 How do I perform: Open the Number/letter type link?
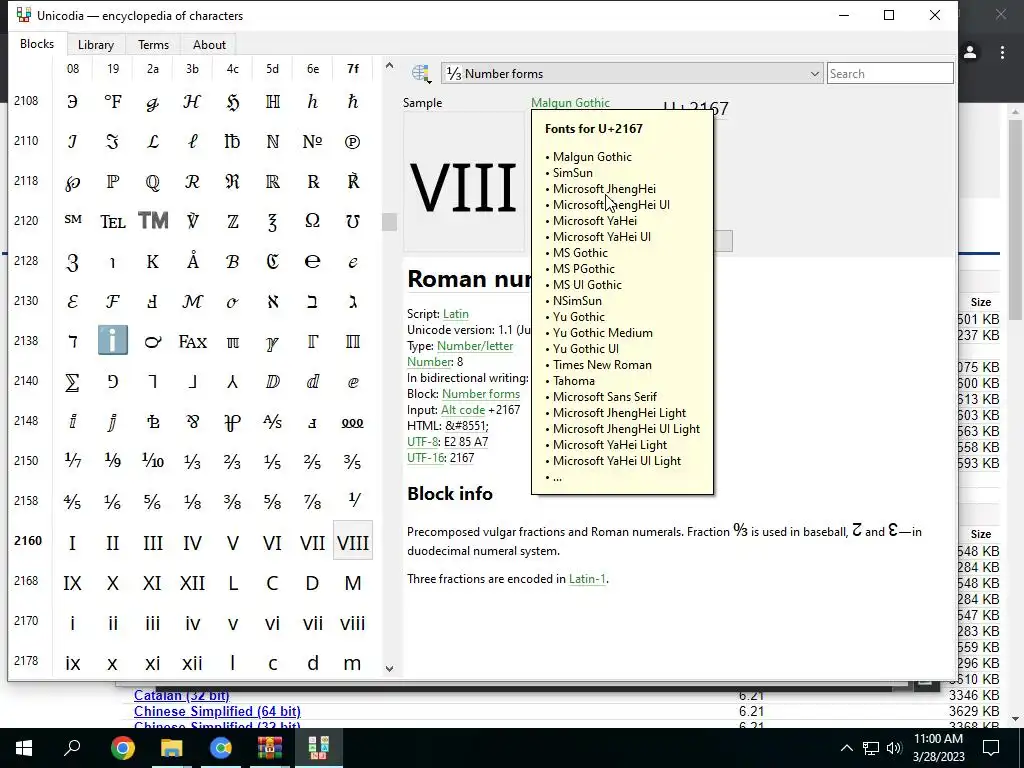(x=475, y=345)
